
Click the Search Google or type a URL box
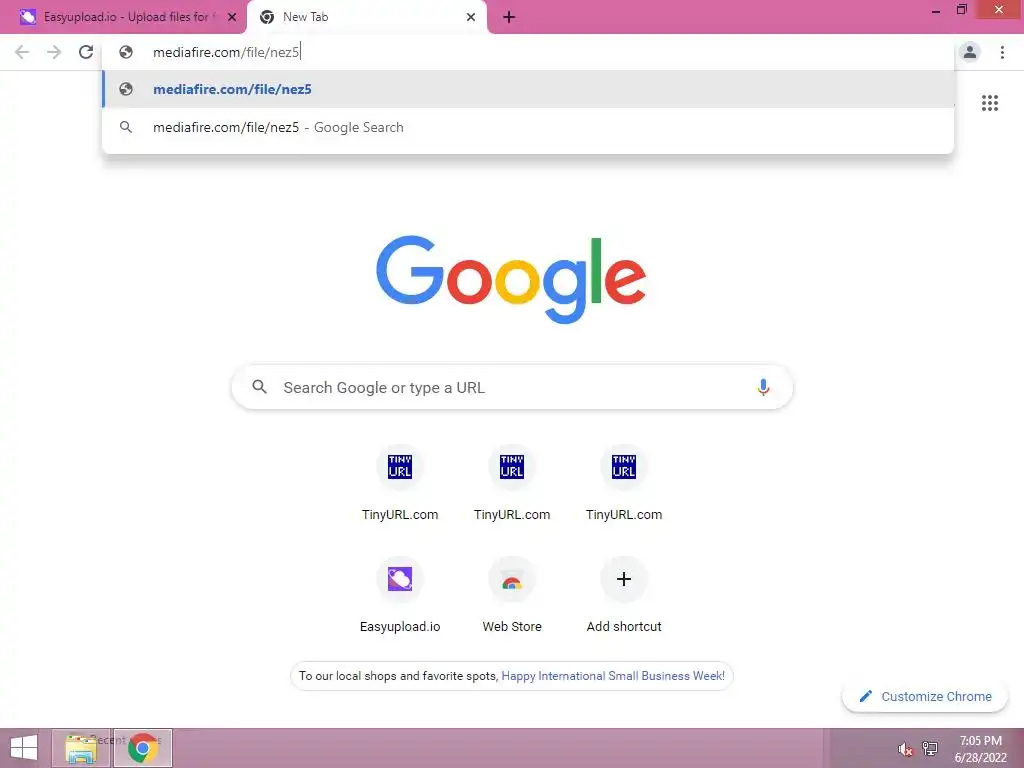click(512, 387)
